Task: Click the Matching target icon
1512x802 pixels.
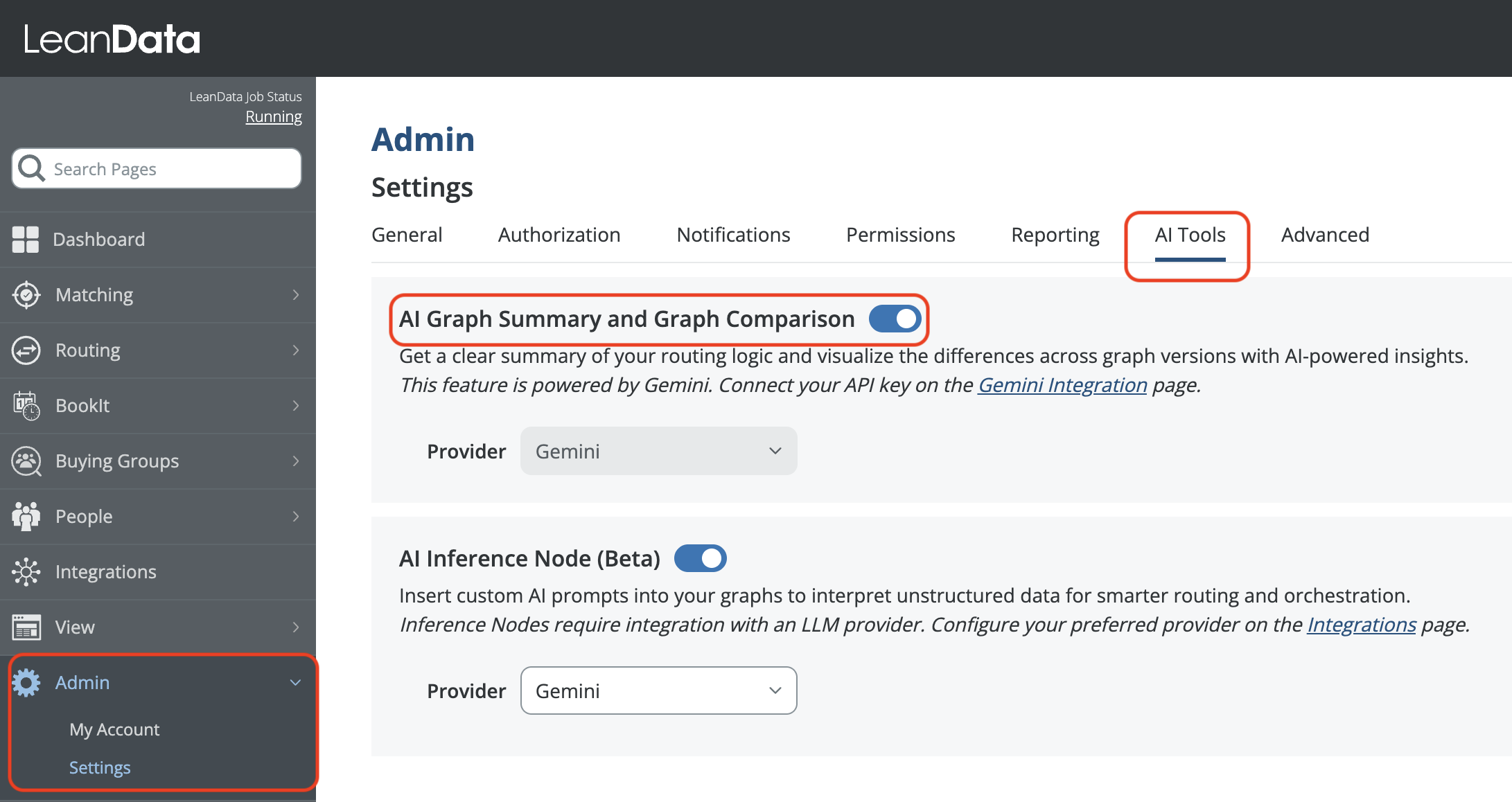Action: [26, 295]
